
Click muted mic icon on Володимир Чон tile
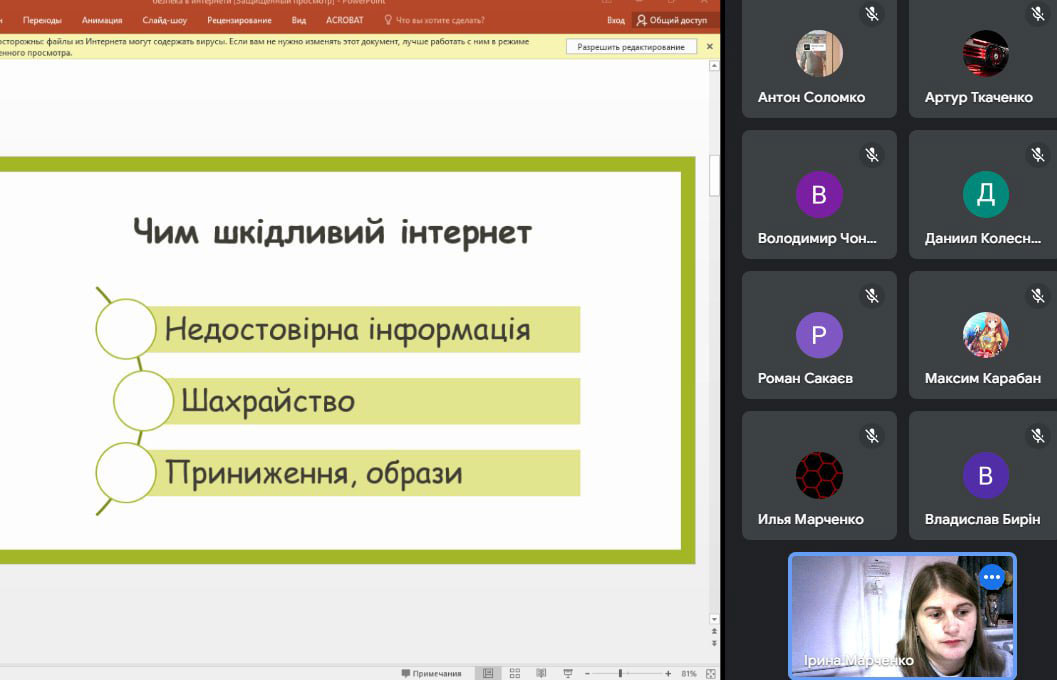(x=872, y=155)
